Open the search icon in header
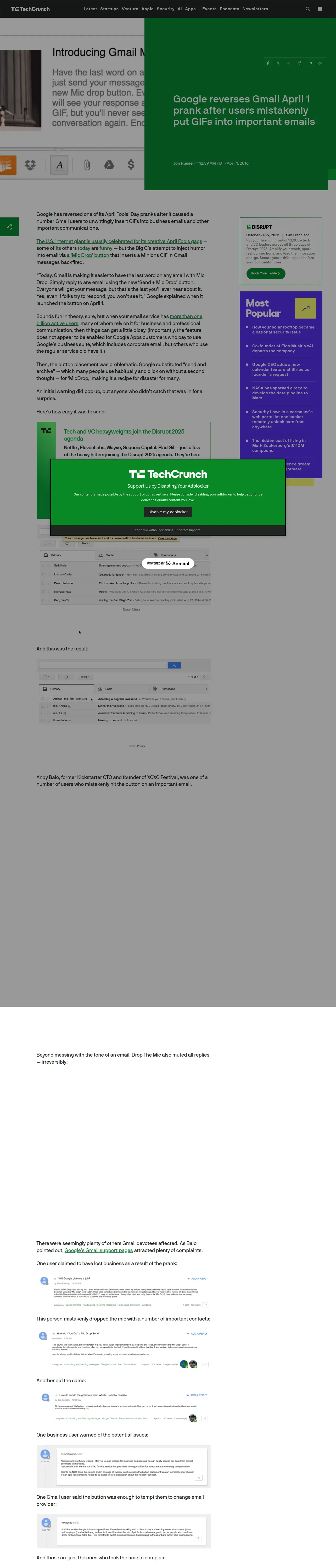Viewport: 336px width, 1568px height. pos(307,9)
